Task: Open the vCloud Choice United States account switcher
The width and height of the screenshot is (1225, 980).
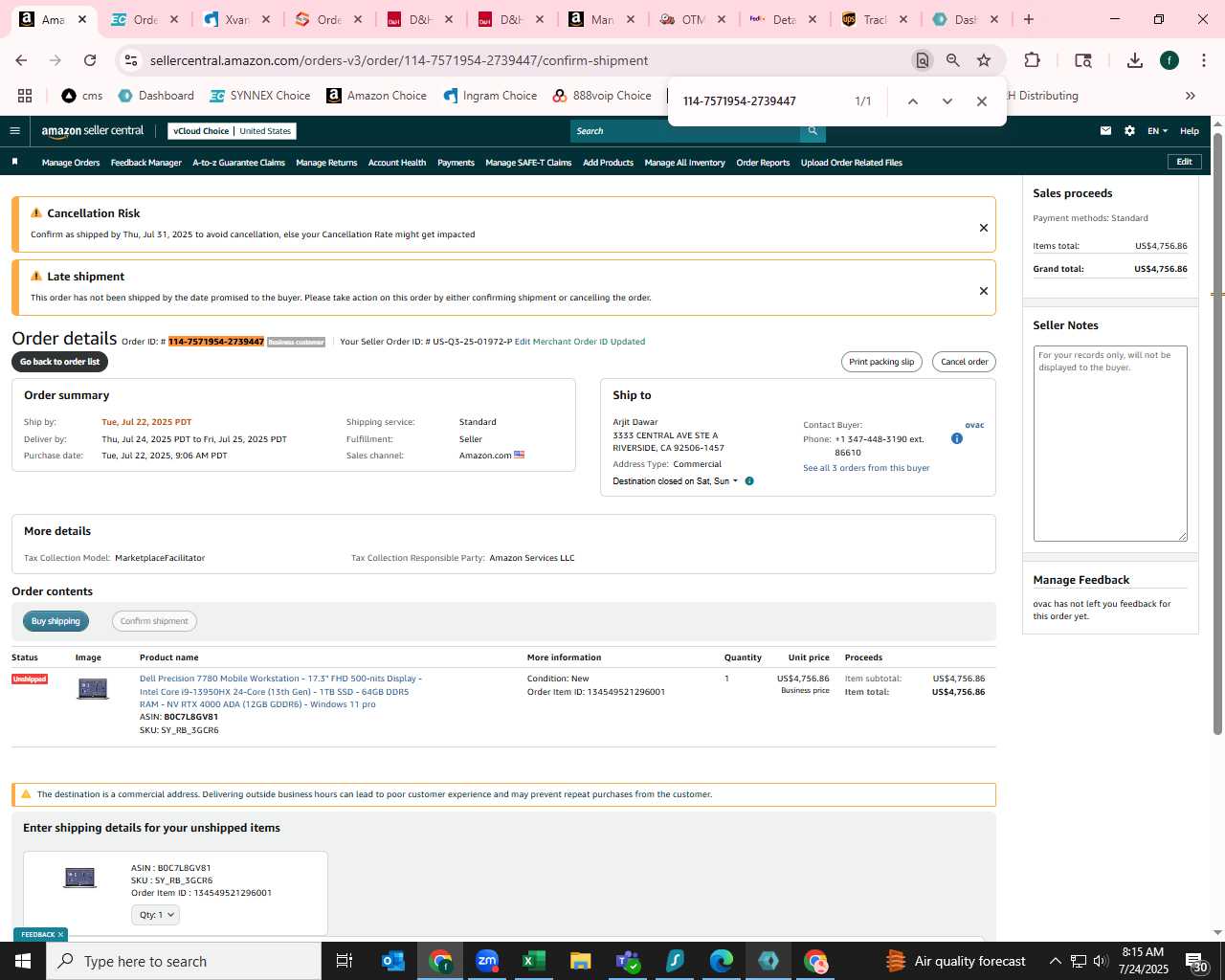Action: 233,131
